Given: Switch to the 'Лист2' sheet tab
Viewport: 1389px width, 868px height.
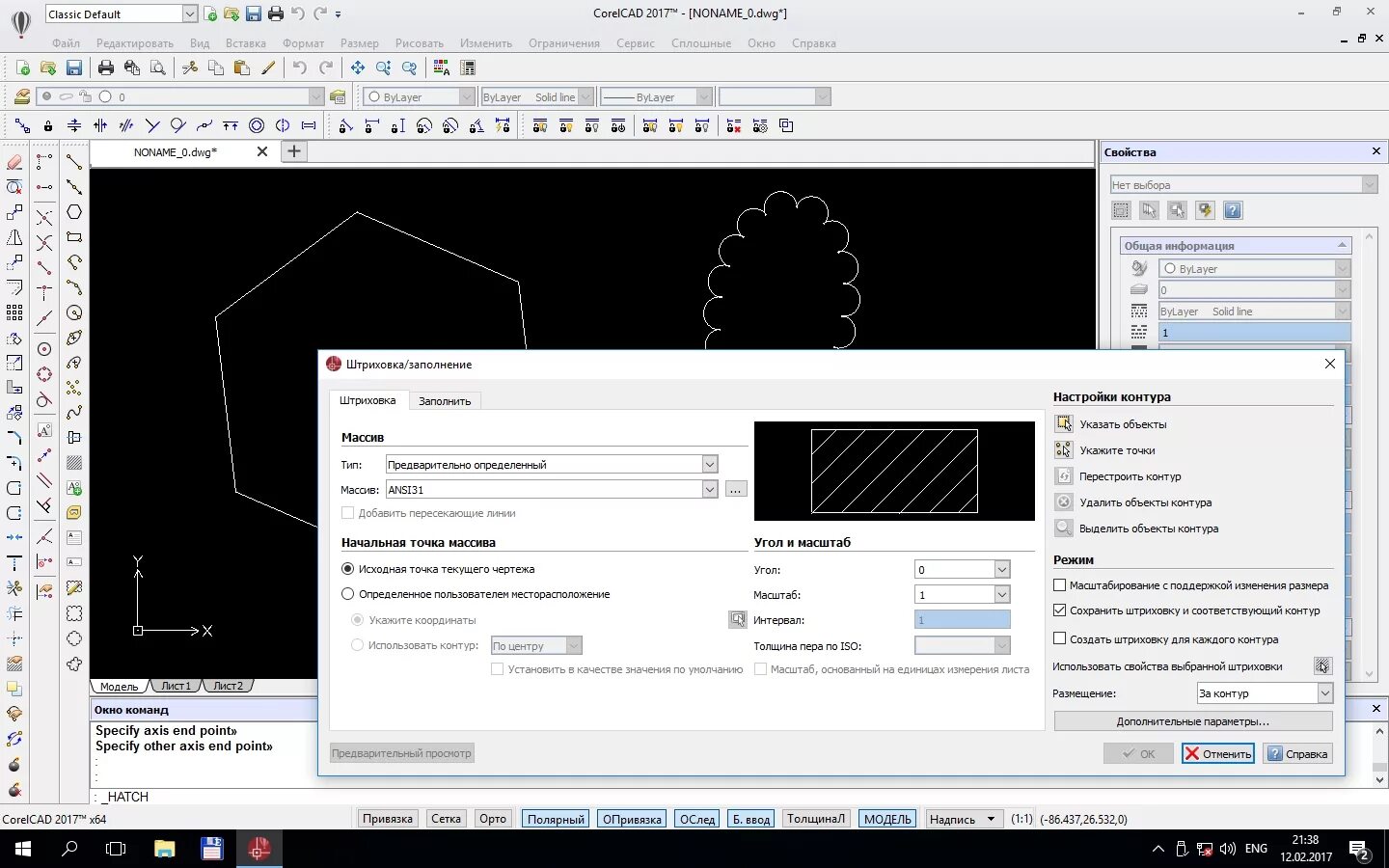Looking at the screenshot, I should pyautogui.click(x=228, y=686).
